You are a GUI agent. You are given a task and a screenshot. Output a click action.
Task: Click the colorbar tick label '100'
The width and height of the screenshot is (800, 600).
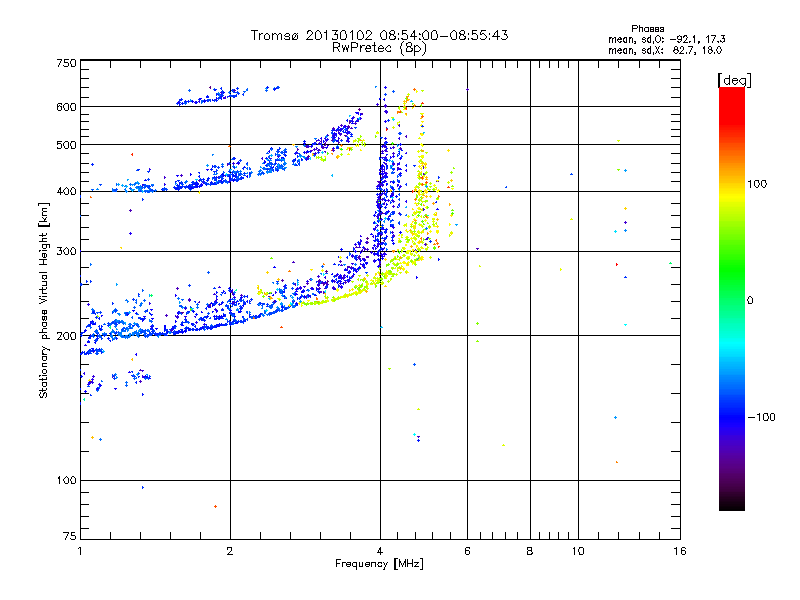click(x=757, y=184)
